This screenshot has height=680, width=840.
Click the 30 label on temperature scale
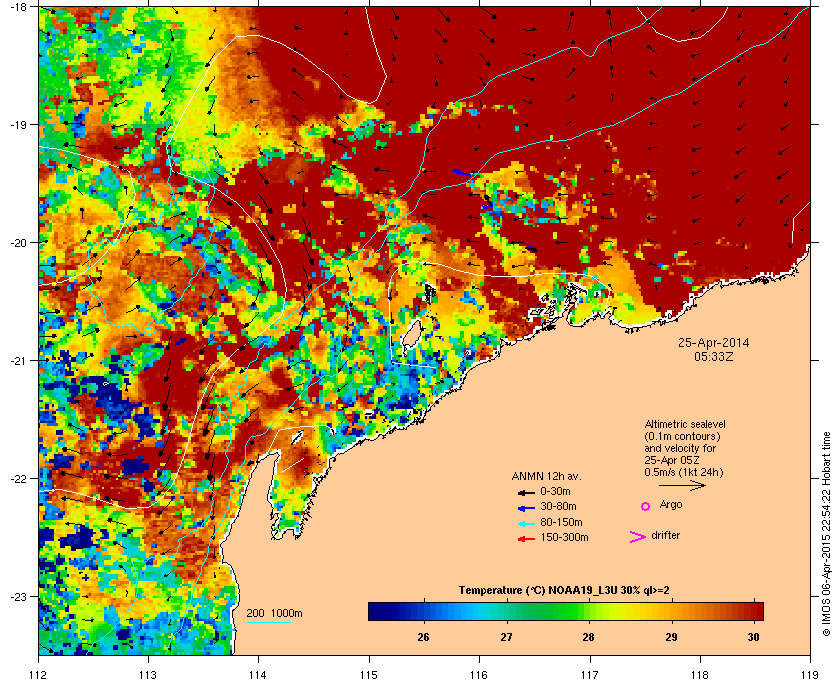coord(754,637)
